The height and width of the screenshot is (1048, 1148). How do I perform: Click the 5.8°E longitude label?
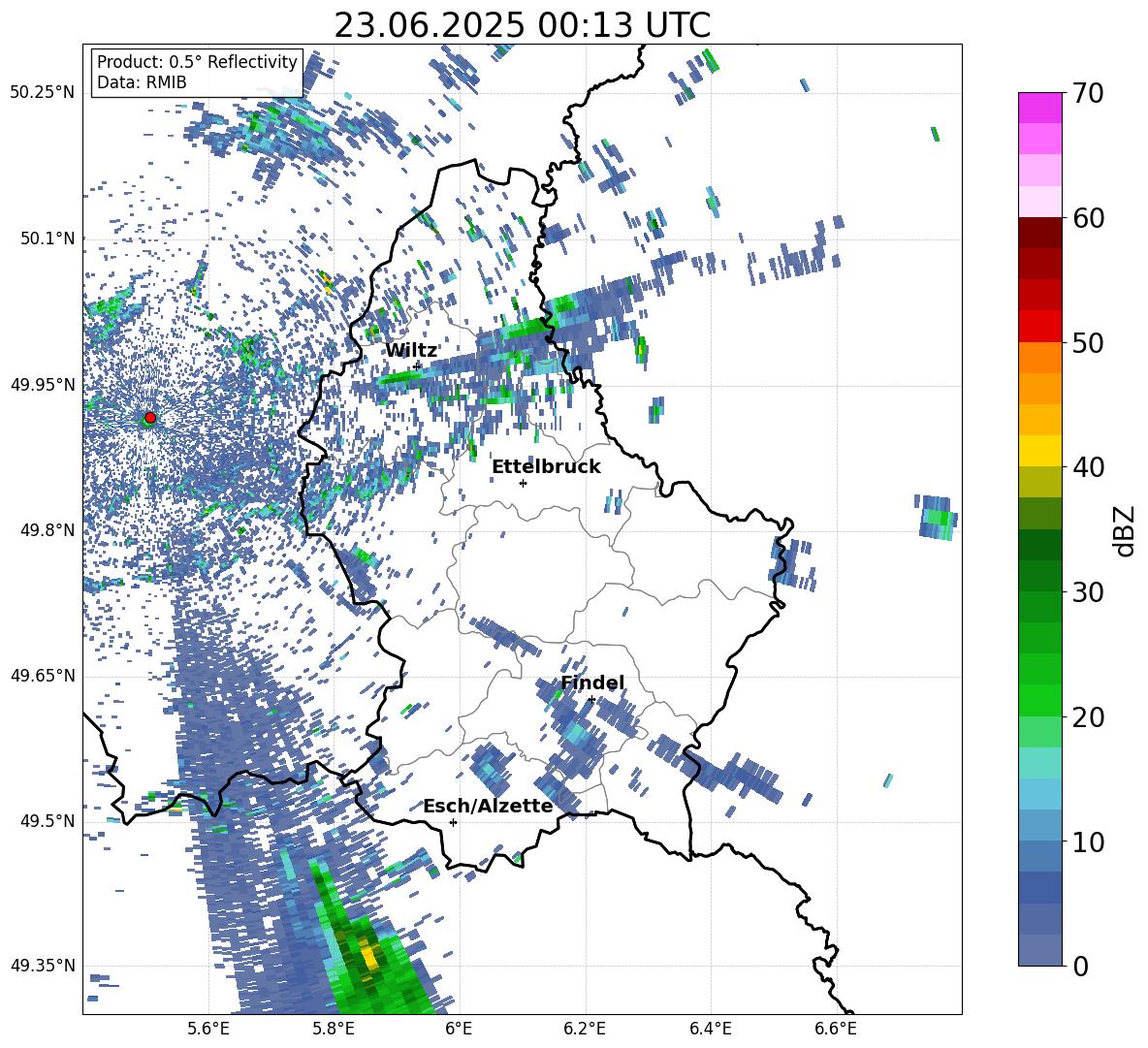point(334,1029)
